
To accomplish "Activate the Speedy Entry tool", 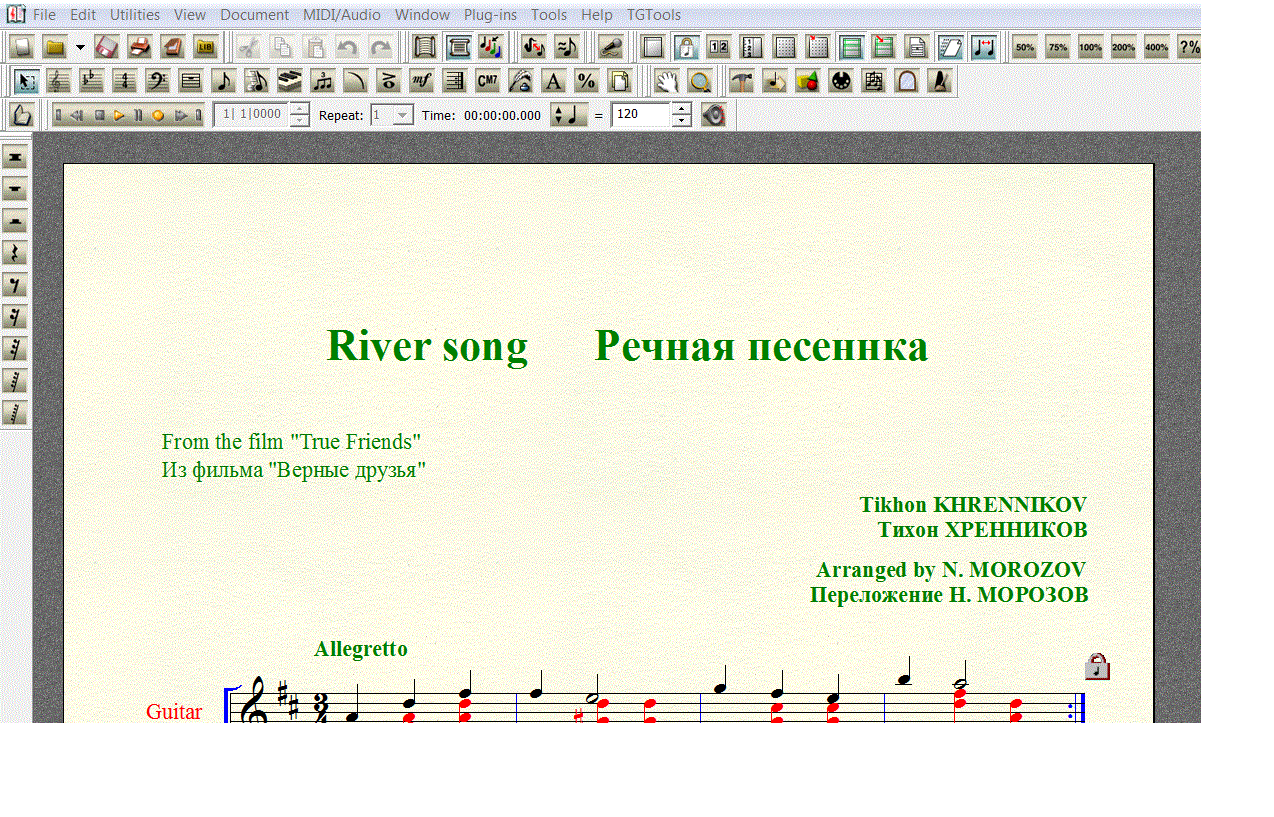I will click(257, 81).
